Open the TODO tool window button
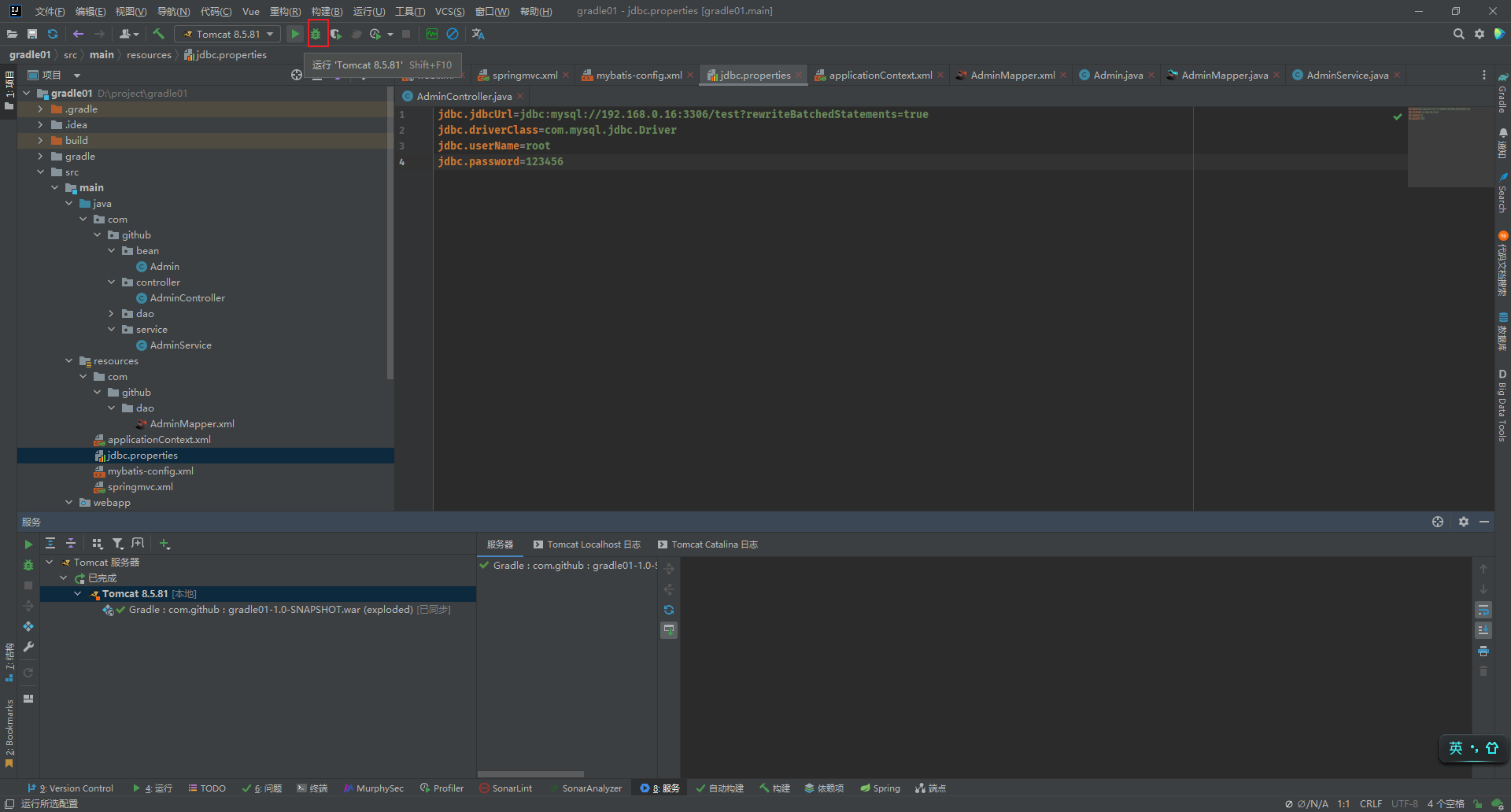Screen dimensions: 1511x812 point(207,788)
